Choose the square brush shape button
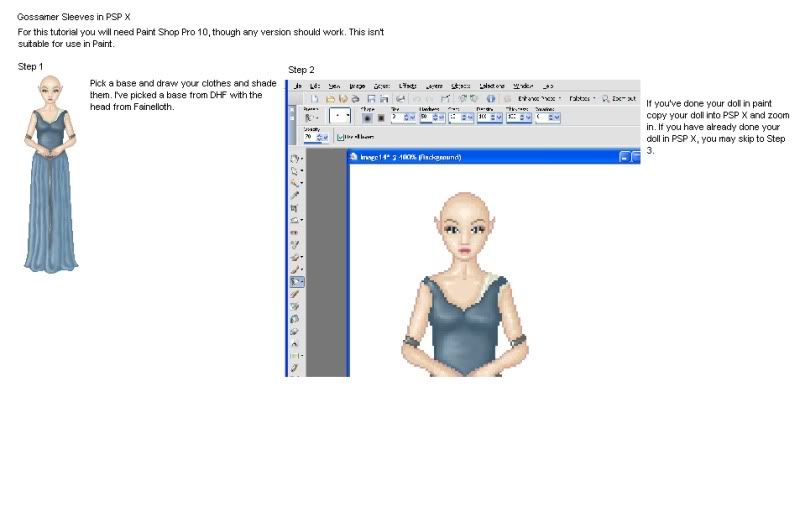This screenshot has height=507, width=800. tap(381, 118)
